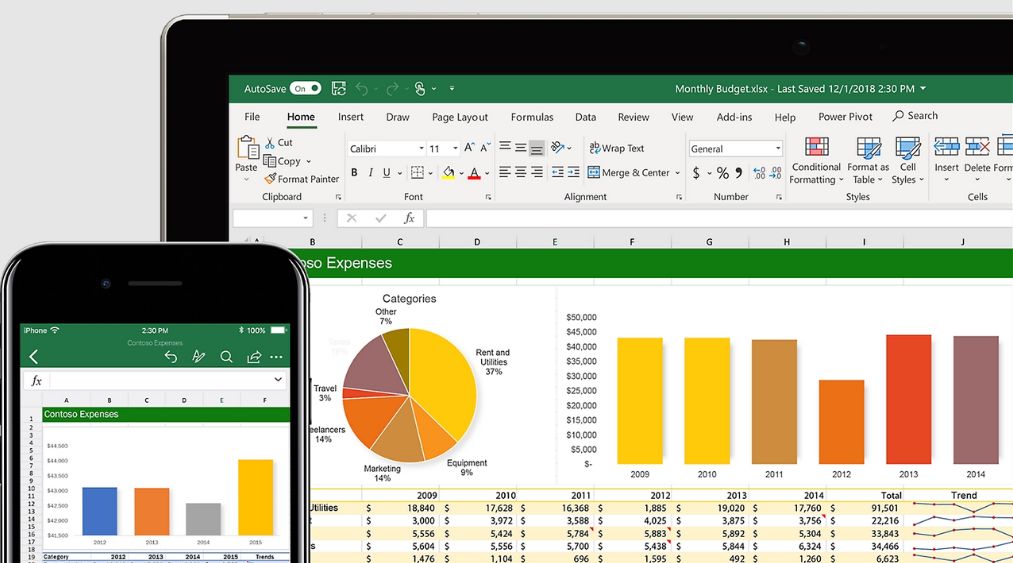This screenshot has height=563, width=1013.
Task: Switch to the Data tab
Action: coord(585,117)
